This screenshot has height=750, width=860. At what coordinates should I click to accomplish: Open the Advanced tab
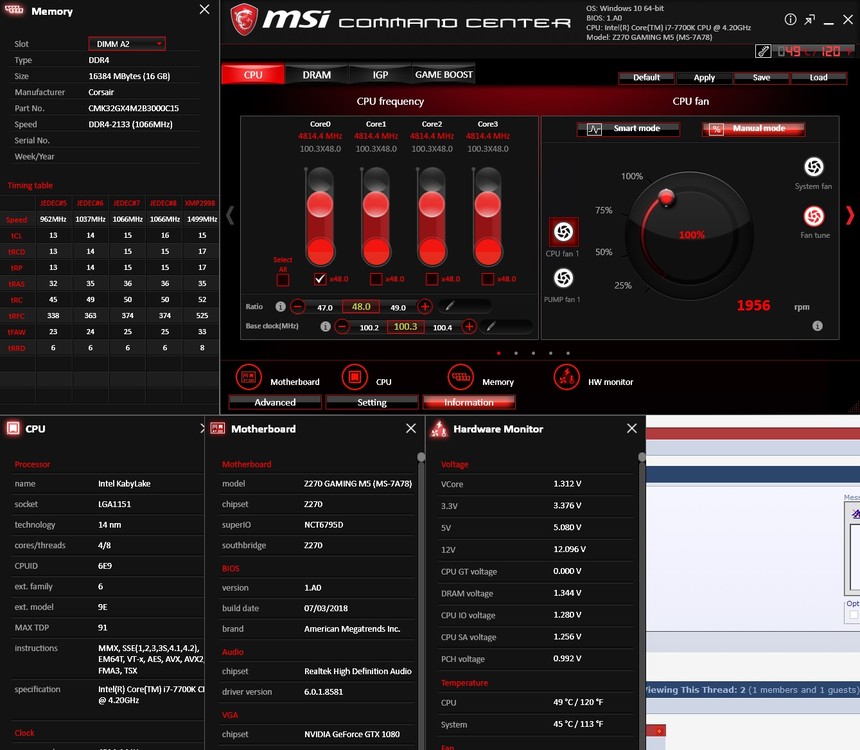[275, 403]
